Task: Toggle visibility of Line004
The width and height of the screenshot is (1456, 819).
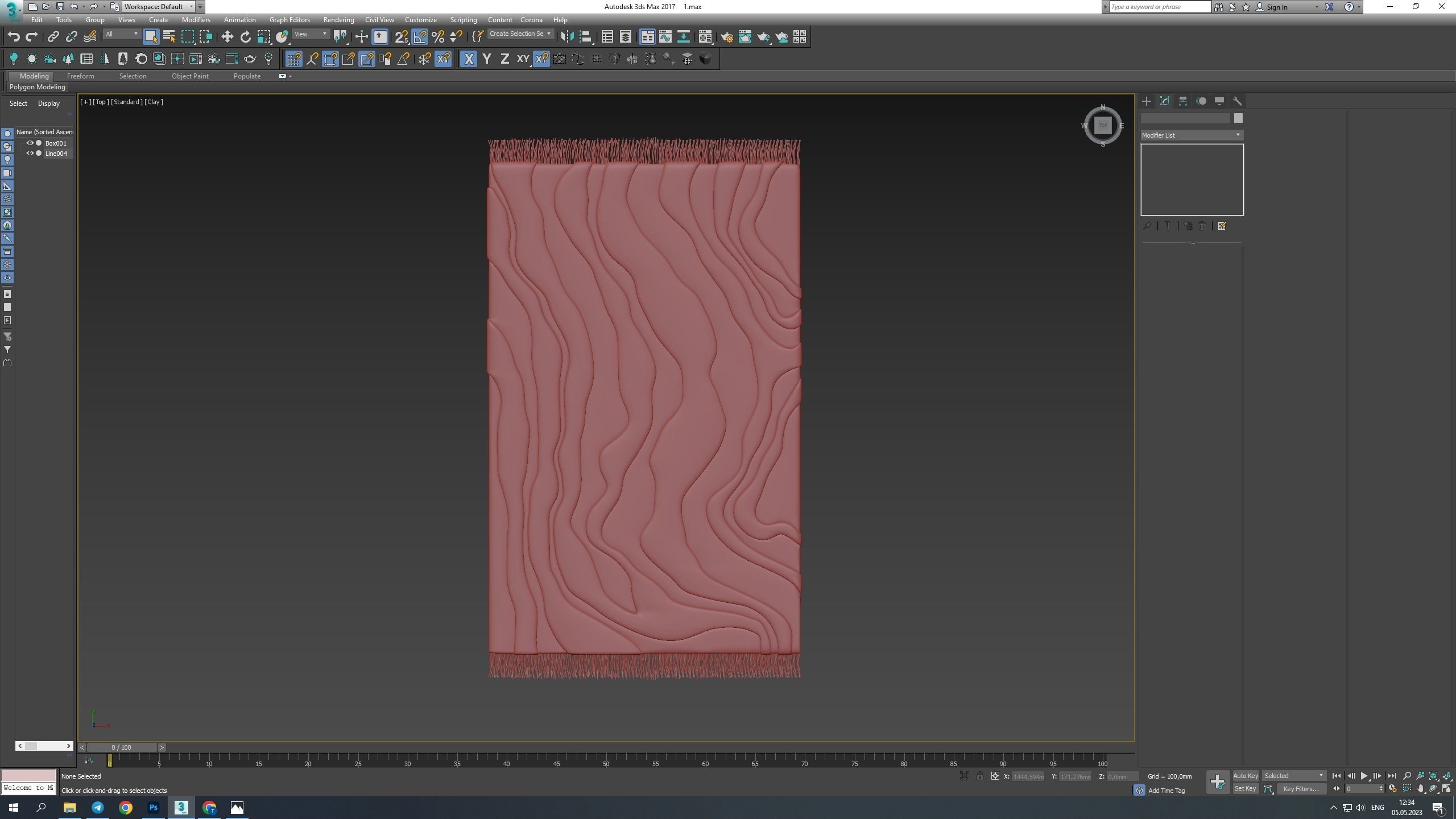Action: coord(30,154)
